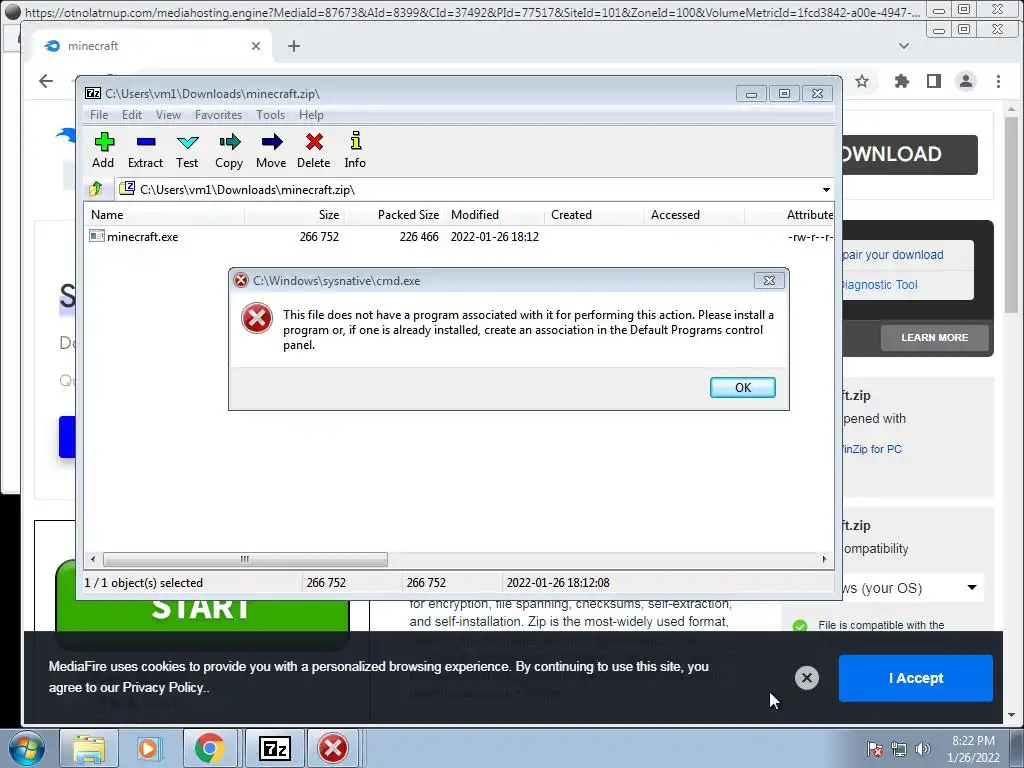Click the dark DOWNLOAD button

pos(910,154)
